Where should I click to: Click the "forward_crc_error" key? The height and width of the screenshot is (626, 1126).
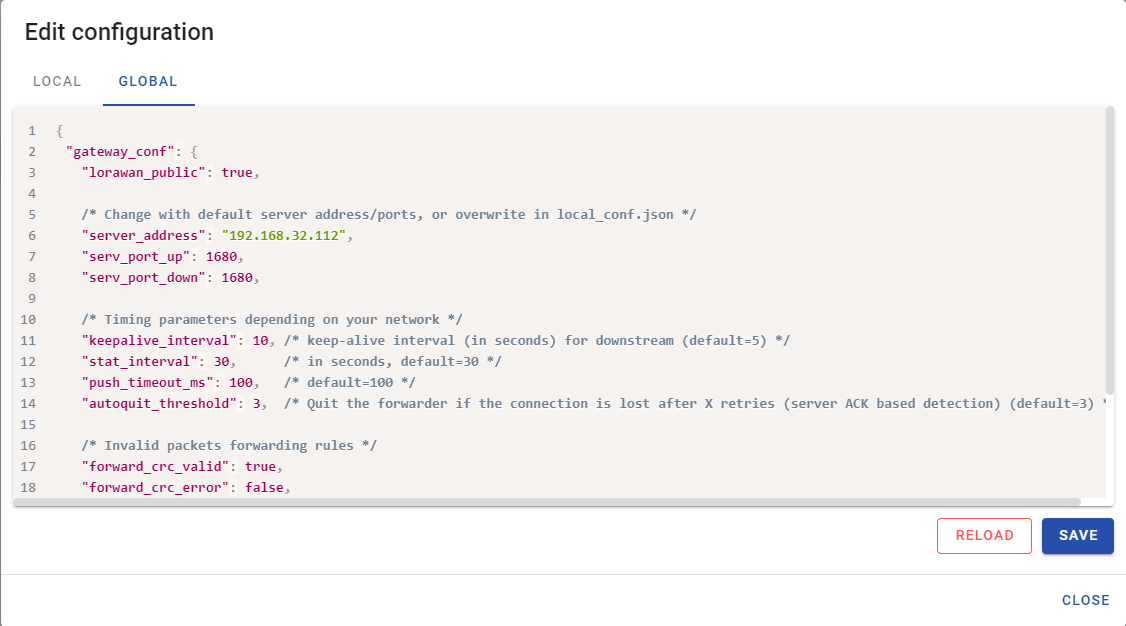[x=155, y=487]
